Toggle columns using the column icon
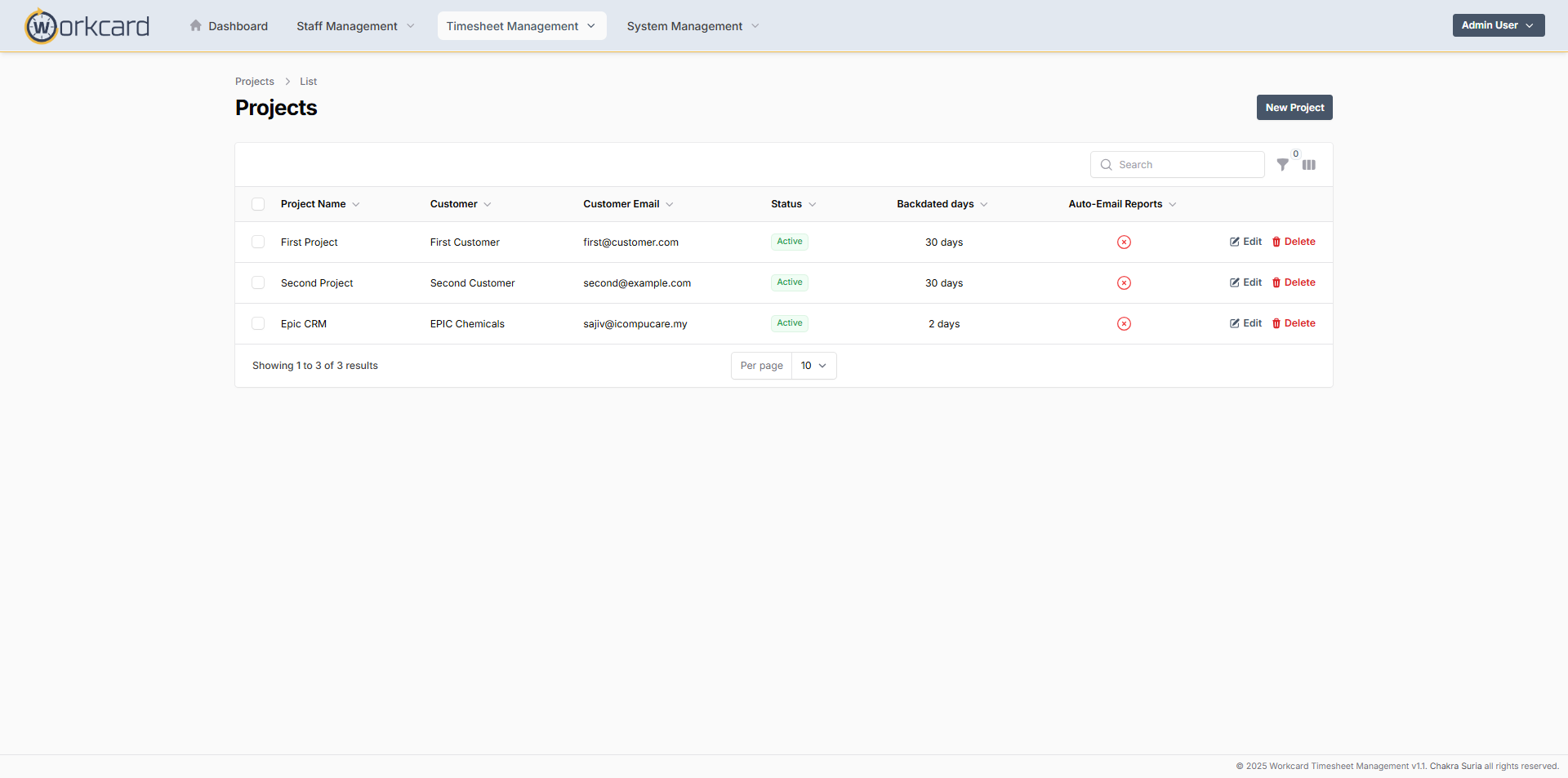The width and height of the screenshot is (1568, 778). [1309, 165]
